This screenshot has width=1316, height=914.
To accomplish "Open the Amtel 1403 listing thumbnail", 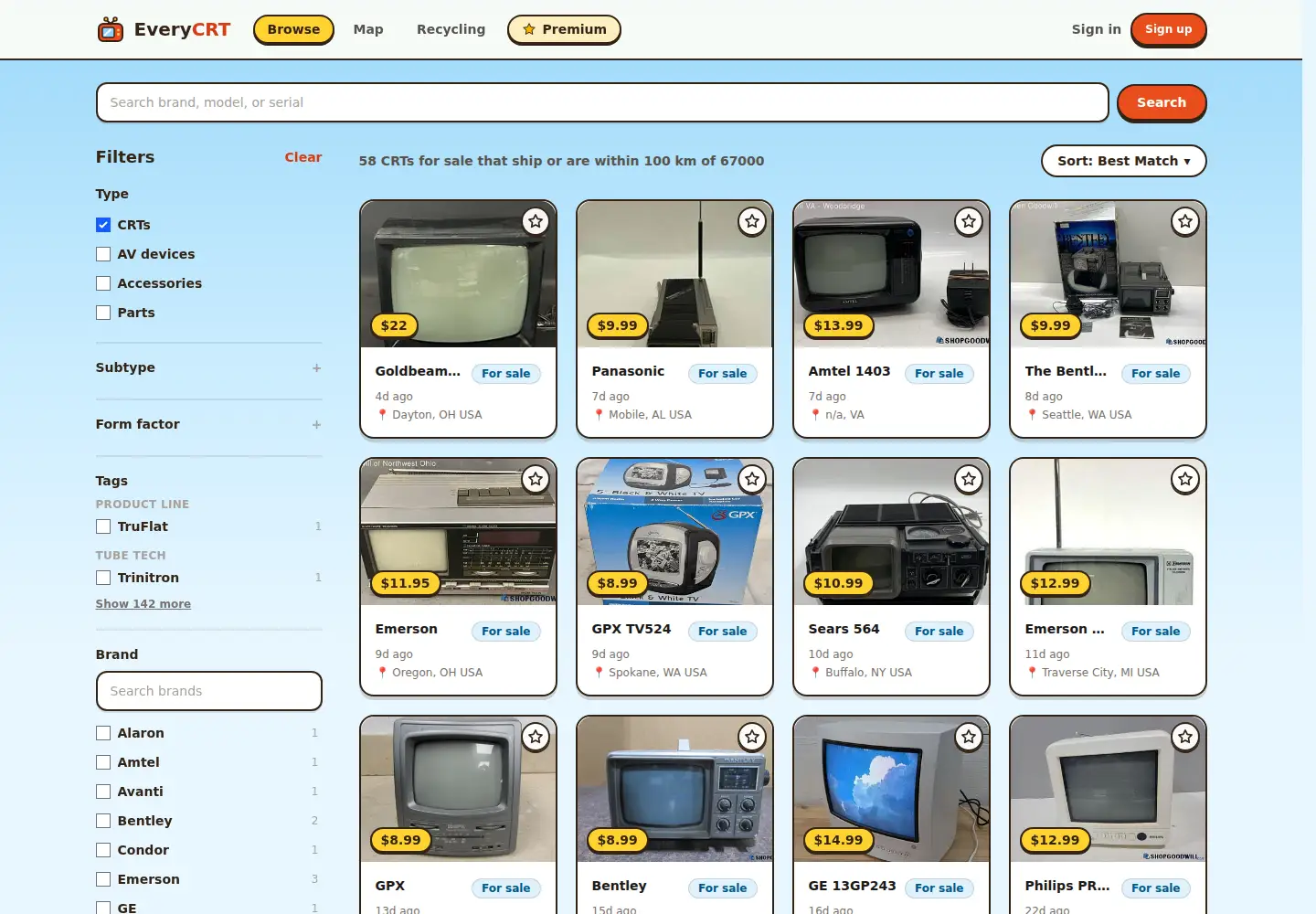I will (x=891, y=274).
